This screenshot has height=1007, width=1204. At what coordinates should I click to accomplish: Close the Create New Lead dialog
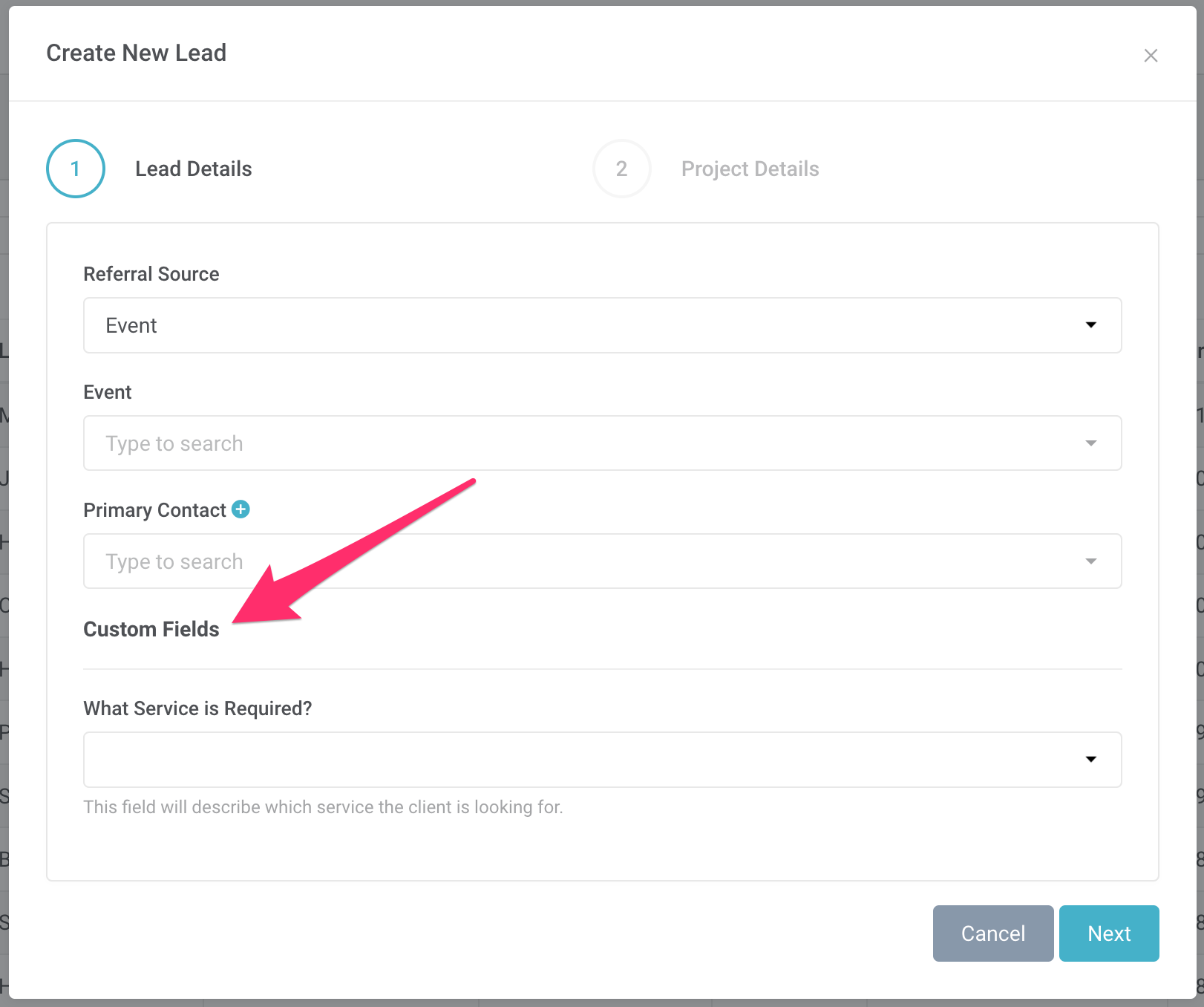click(1151, 56)
